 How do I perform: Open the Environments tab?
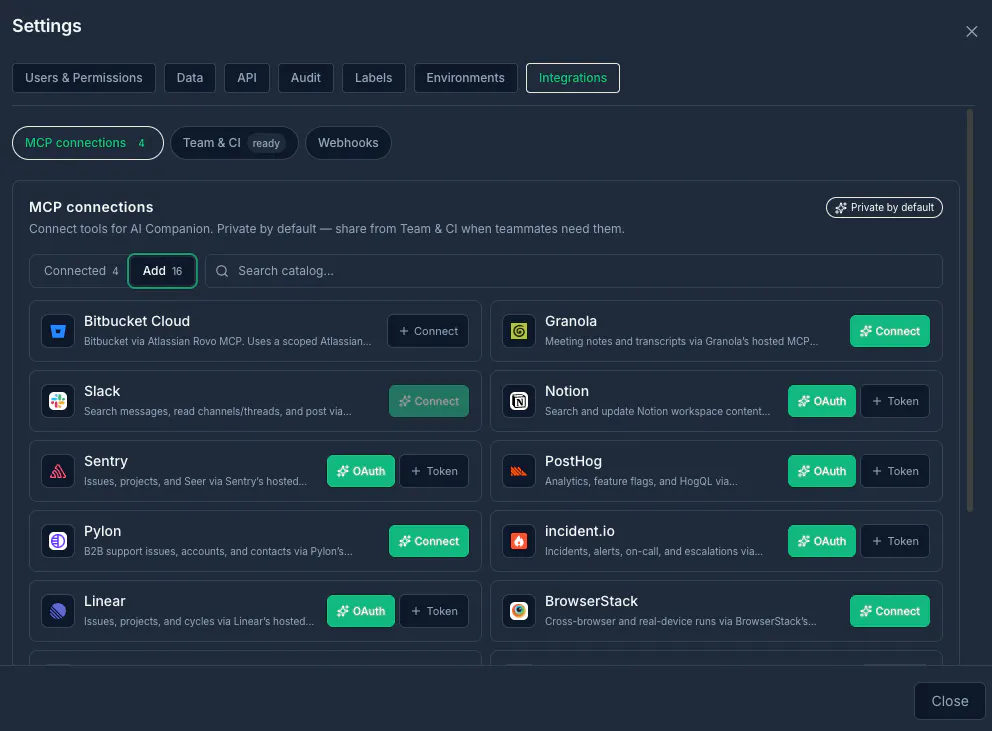(466, 78)
